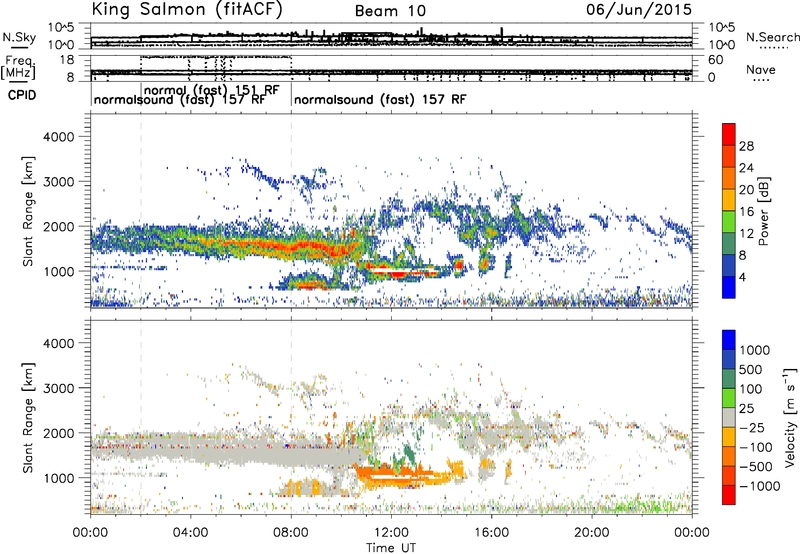Click the "60" Nave tick label
The image size is (800, 554).
pyautogui.click(x=716, y=60)
